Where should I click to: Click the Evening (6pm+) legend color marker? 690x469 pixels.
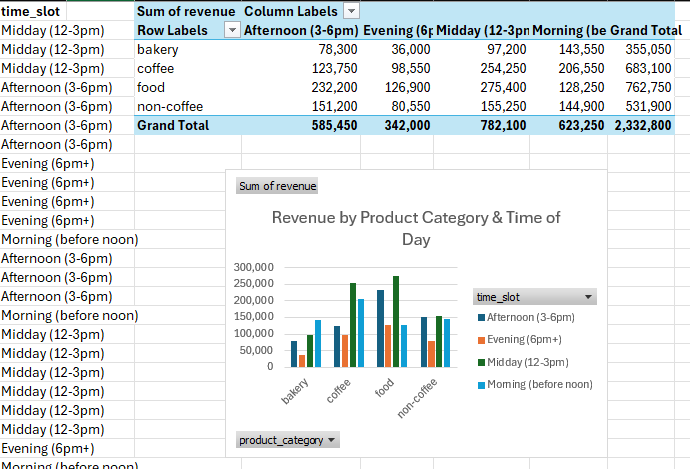click(481, 339)
